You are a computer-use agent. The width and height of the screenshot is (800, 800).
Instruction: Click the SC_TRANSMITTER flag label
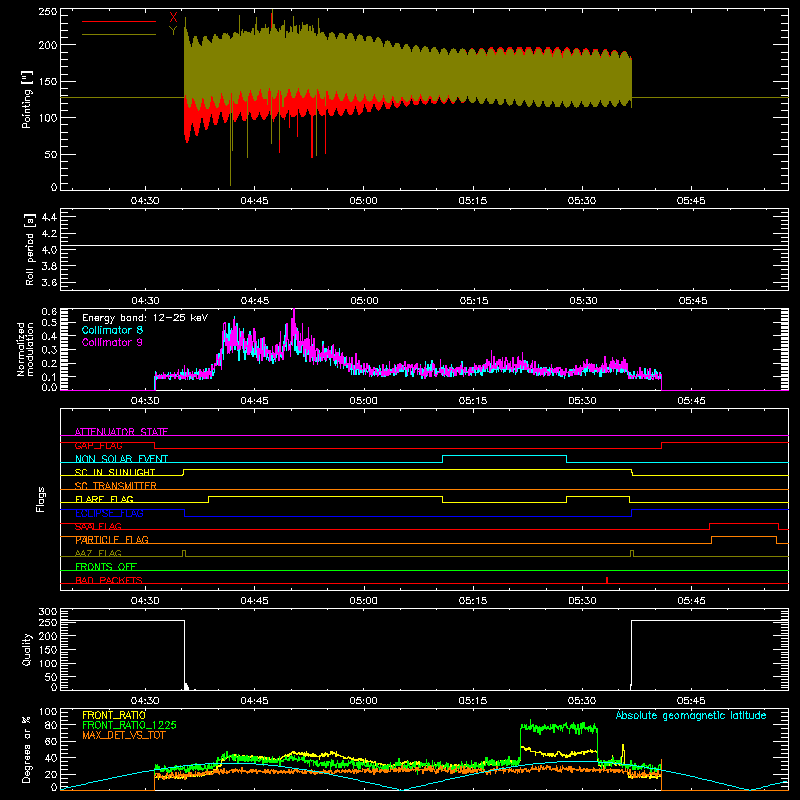116,485
